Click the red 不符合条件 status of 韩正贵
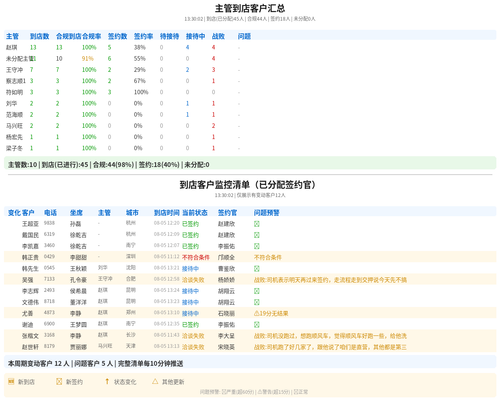500x414 pixels. (196, 257)
